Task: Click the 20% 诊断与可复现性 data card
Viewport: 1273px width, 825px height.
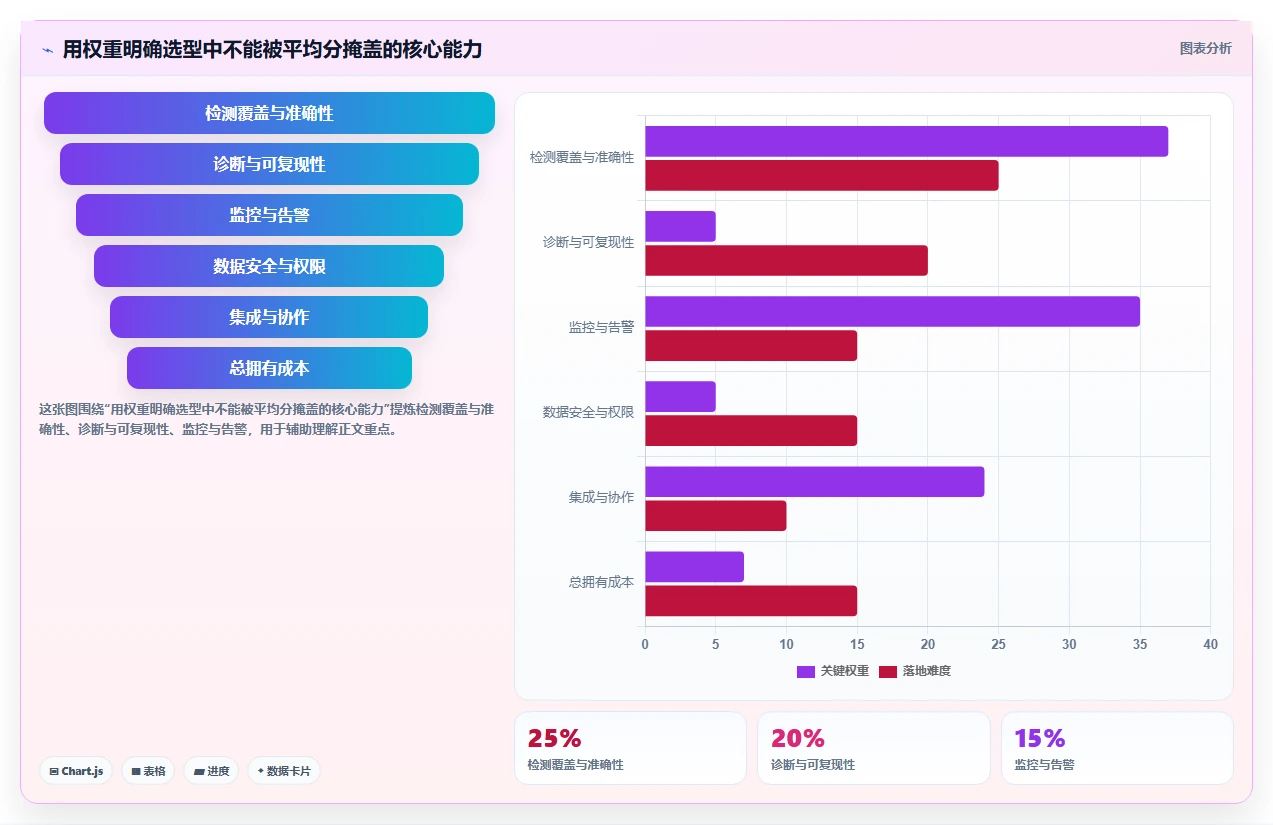Action: [874, 748]
